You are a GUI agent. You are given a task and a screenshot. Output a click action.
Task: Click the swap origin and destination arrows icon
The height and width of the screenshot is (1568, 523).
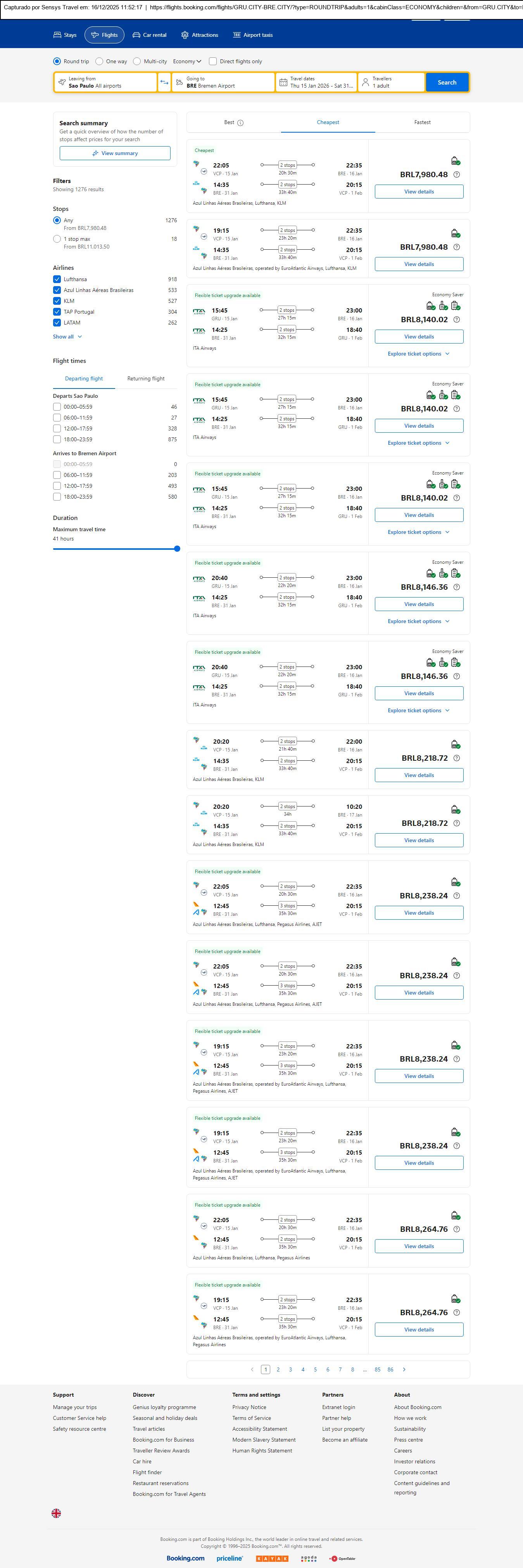coord(164,82)
